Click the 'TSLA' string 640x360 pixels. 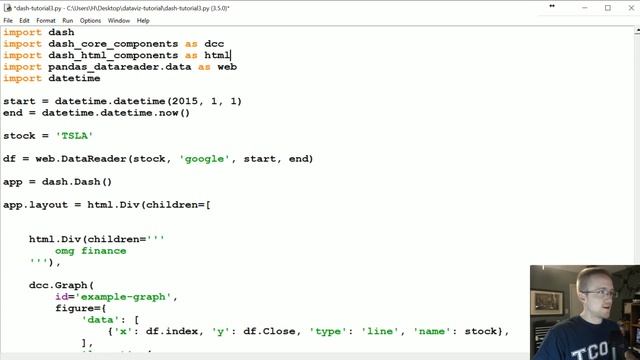(x=74, y=136)
